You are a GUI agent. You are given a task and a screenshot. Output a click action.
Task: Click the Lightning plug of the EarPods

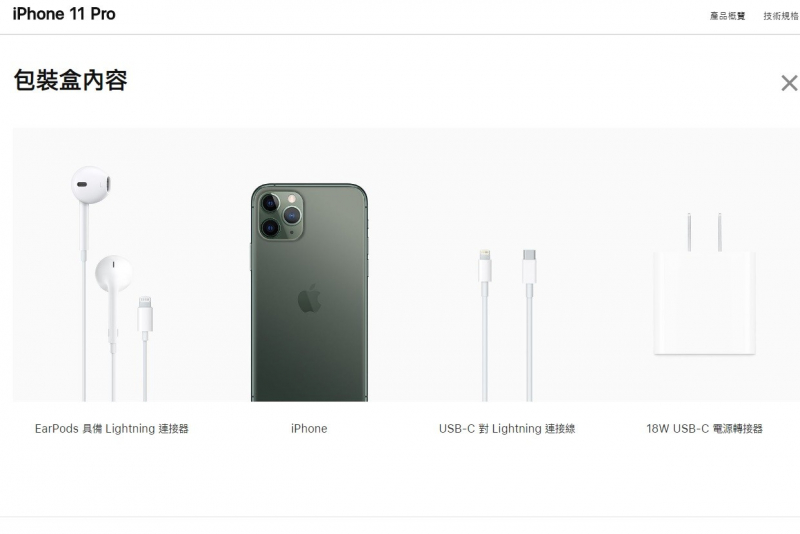145,314
